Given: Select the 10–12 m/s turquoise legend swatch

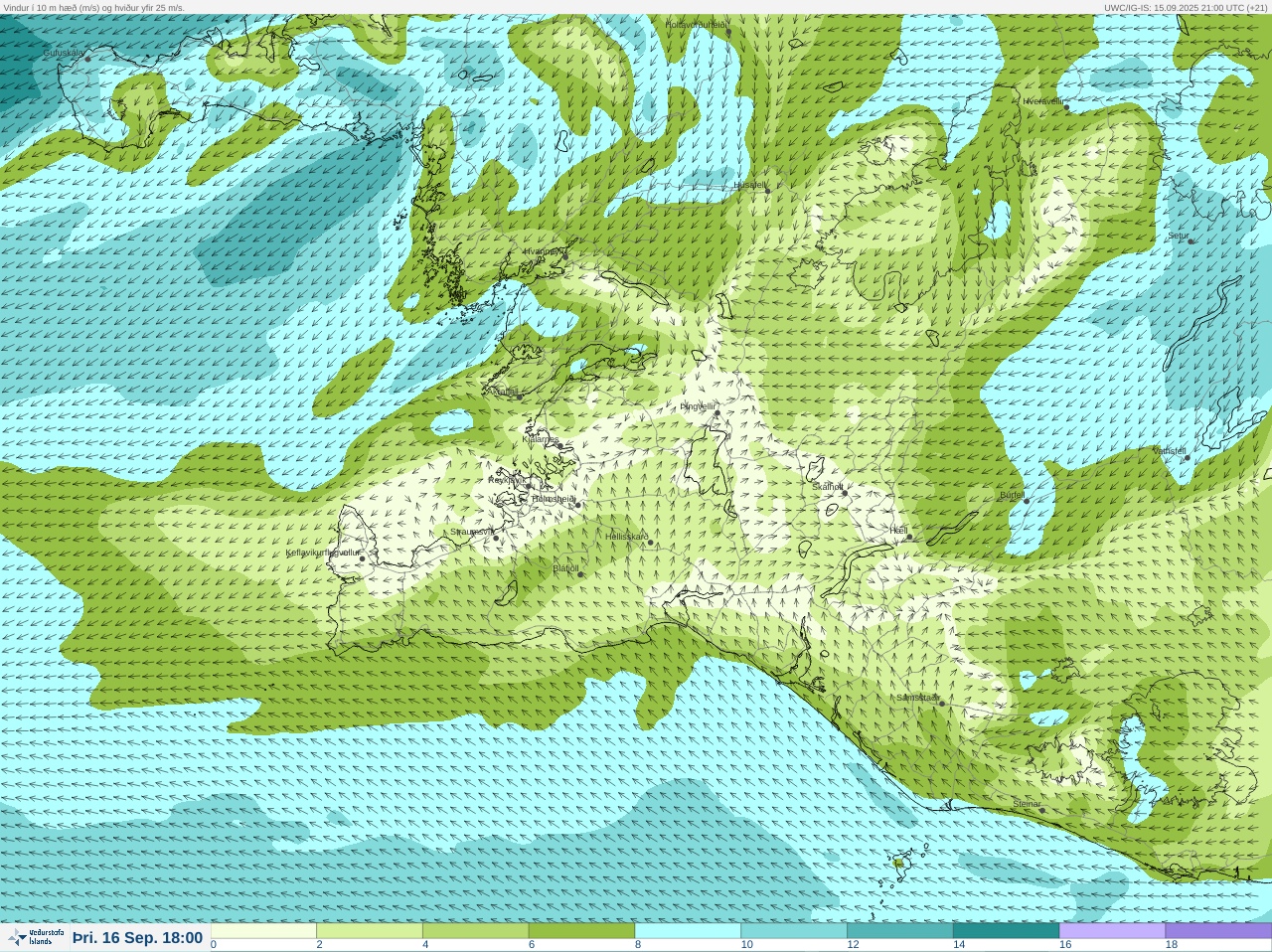Looking at the screenshot, I should [794, 931].
